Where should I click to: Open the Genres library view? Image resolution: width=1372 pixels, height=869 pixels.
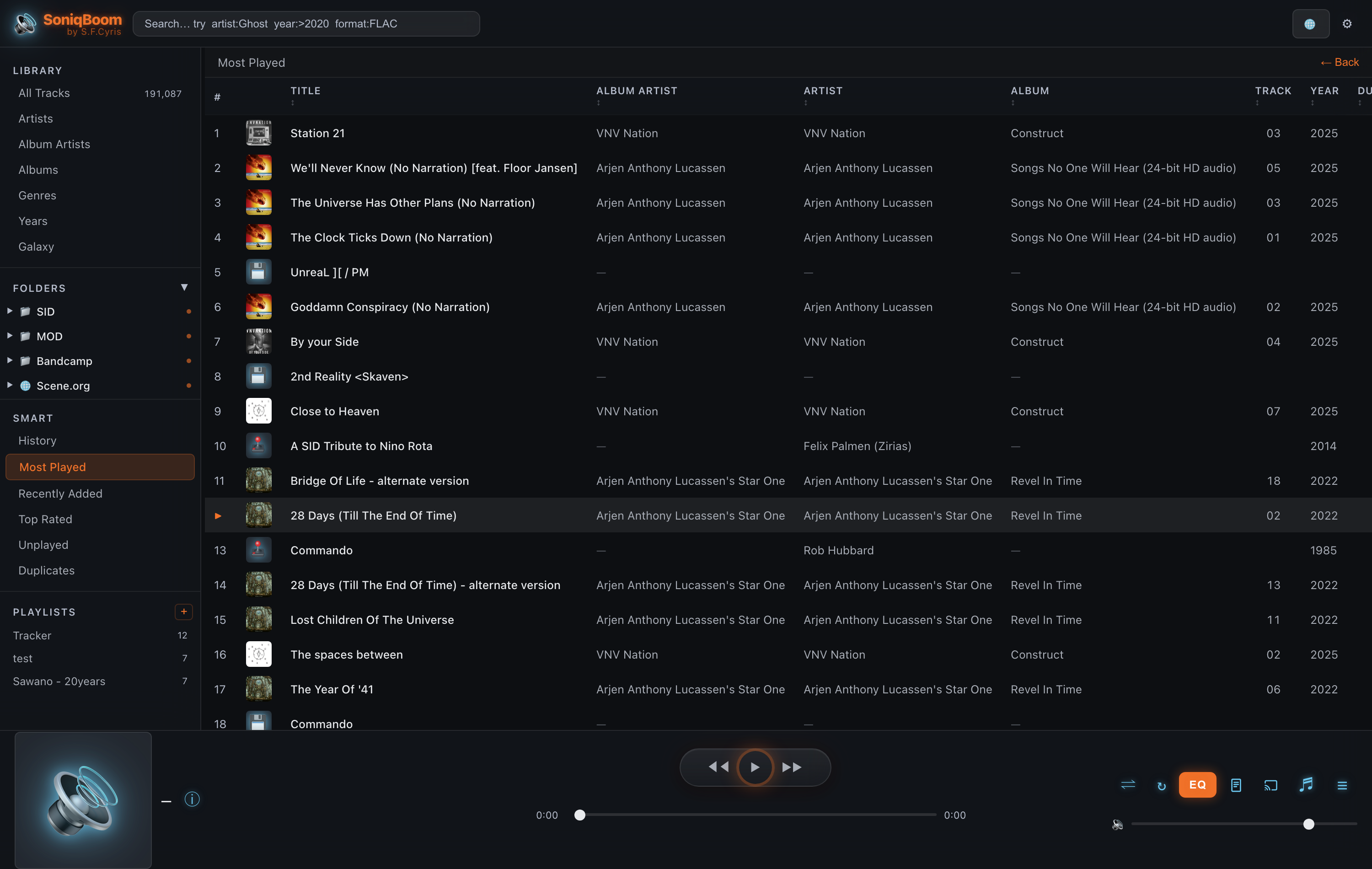tap(100, 195)
